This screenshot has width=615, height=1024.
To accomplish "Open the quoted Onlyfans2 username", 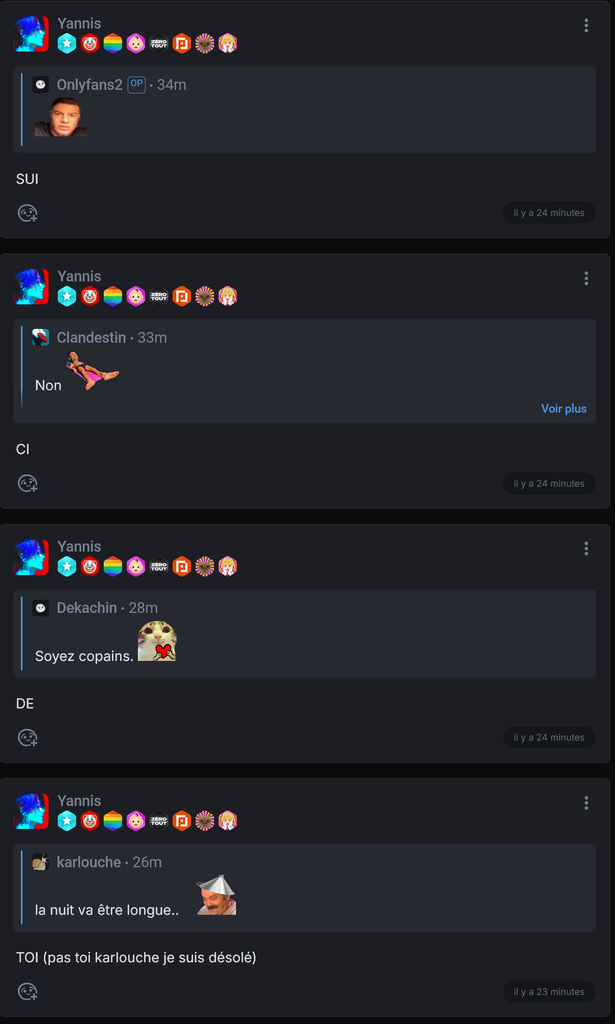I will (x=89, y=85).
